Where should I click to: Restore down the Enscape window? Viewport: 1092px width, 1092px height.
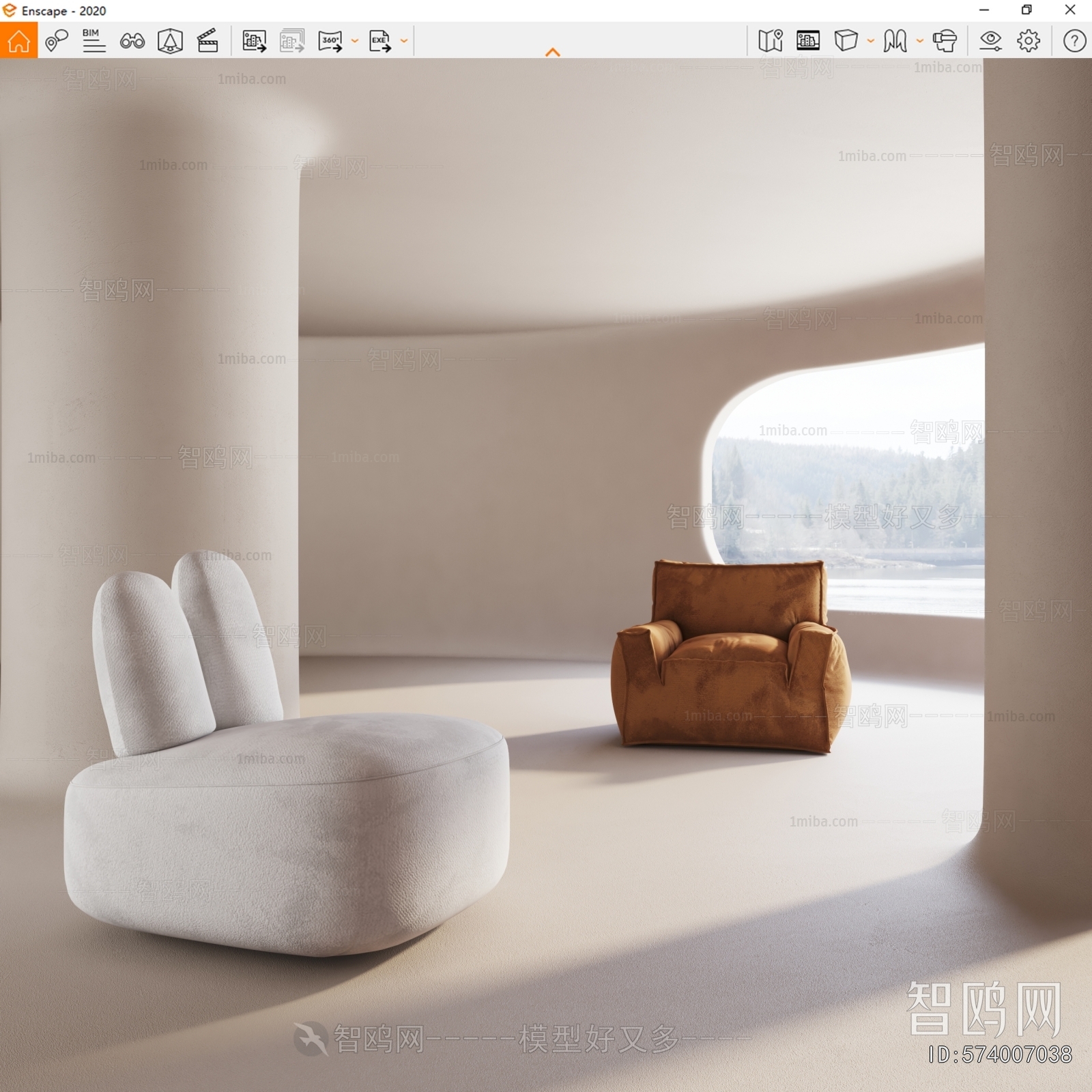[x=1026, y=10]
